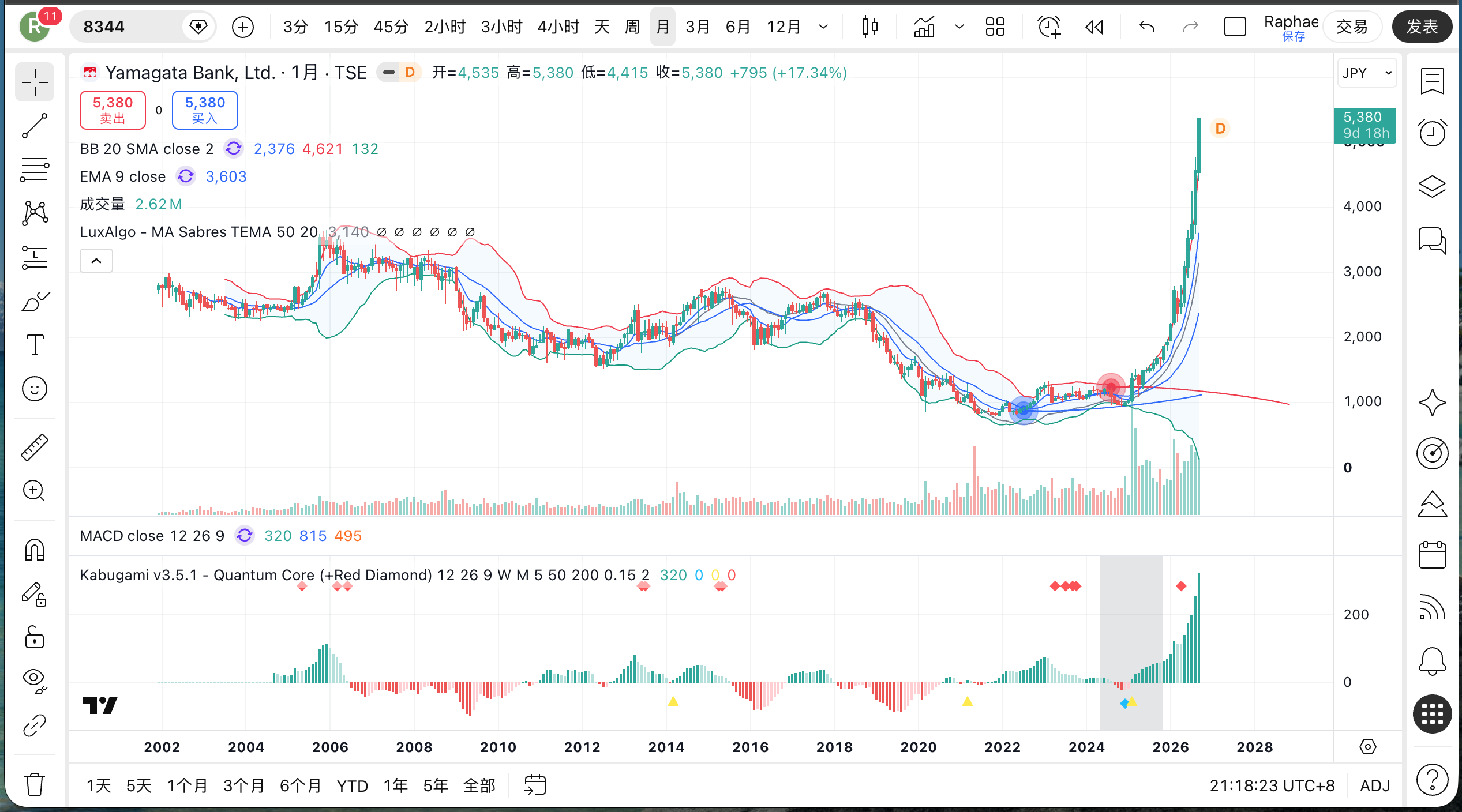
Task: Open the forecasting and measurement tools
Action: pos(35,257)
